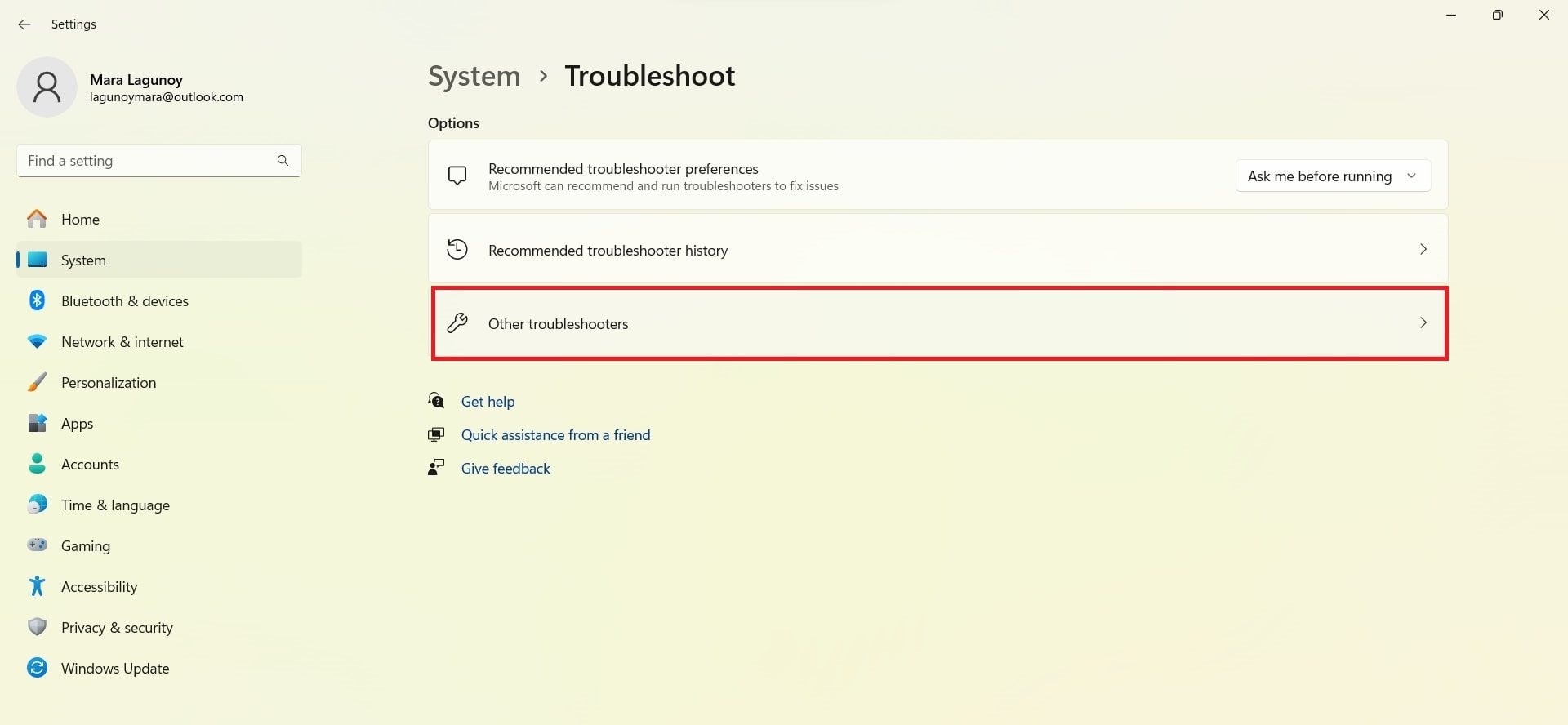Click Recommended troubleshooter preferences label

(x=623, y=168)
